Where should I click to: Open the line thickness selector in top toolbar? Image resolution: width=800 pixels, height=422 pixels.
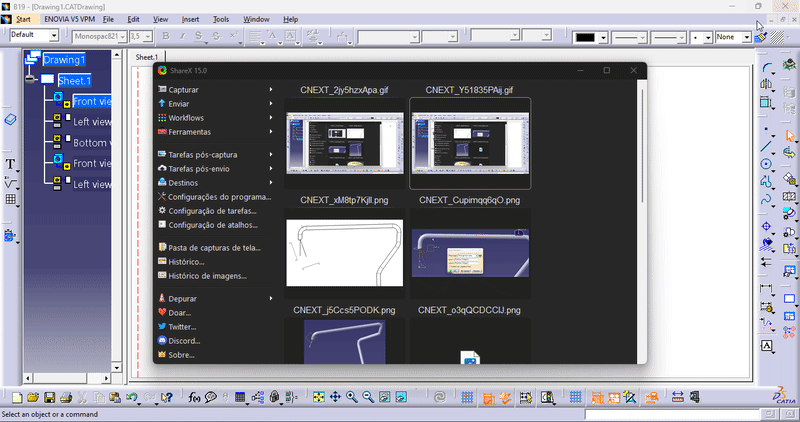click(x=630, y=38)
